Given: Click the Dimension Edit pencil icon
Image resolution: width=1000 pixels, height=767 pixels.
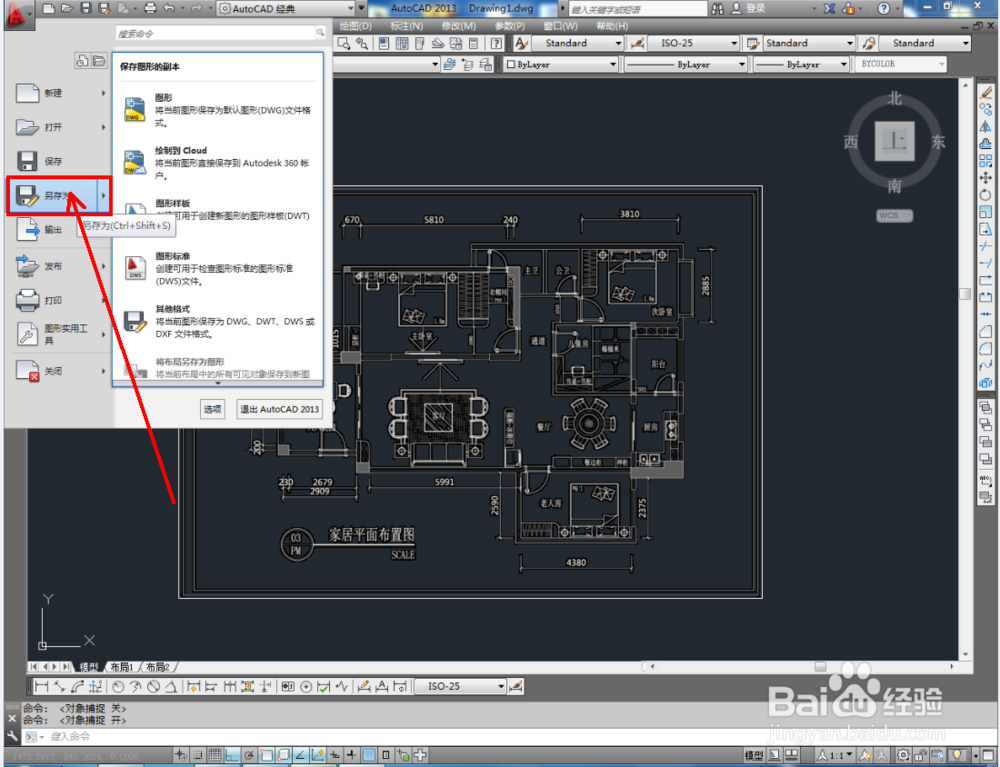Looking at the screenshot, I should click(x=364, y=687).
